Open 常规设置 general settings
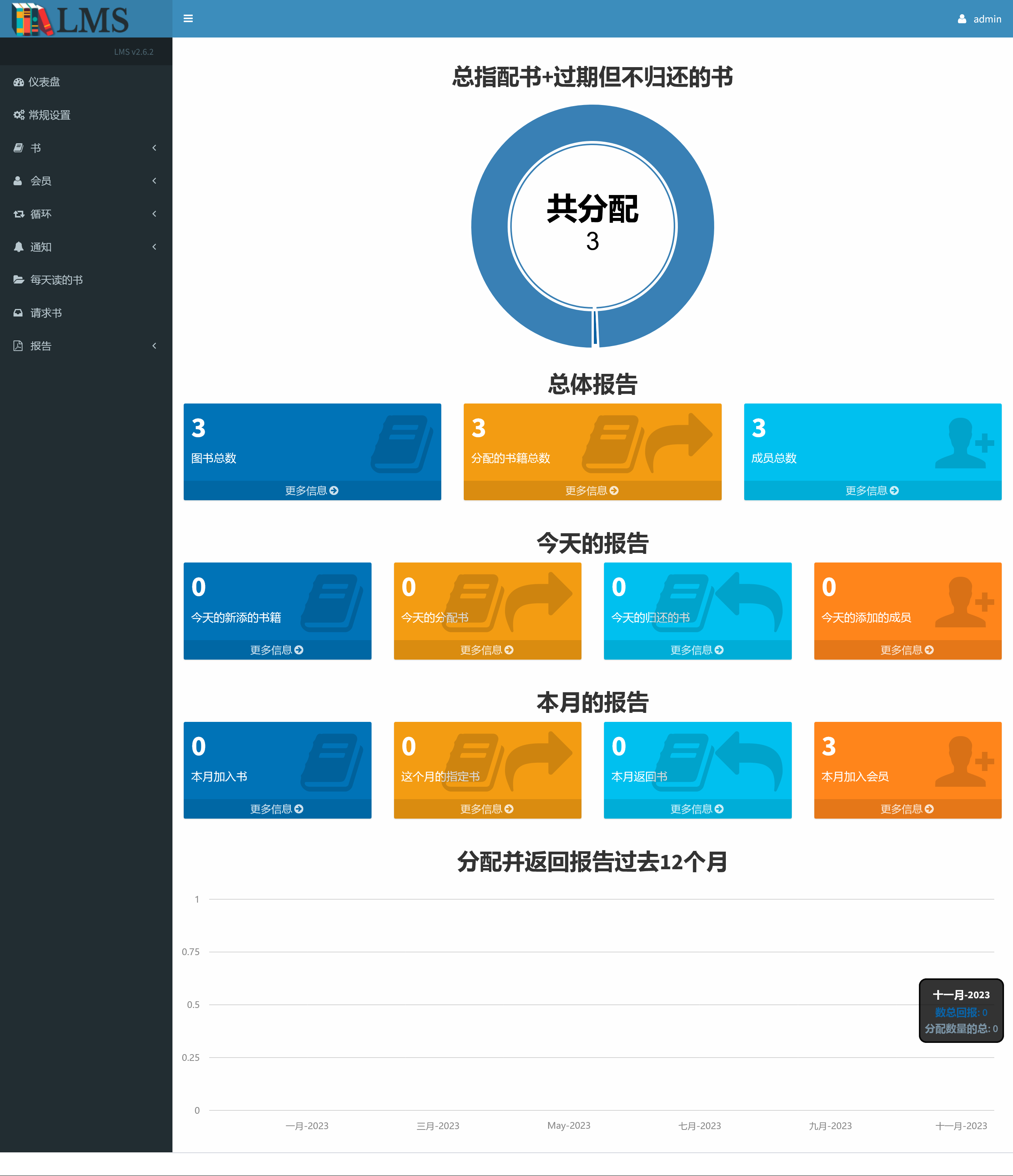 [x=49, y=115]
